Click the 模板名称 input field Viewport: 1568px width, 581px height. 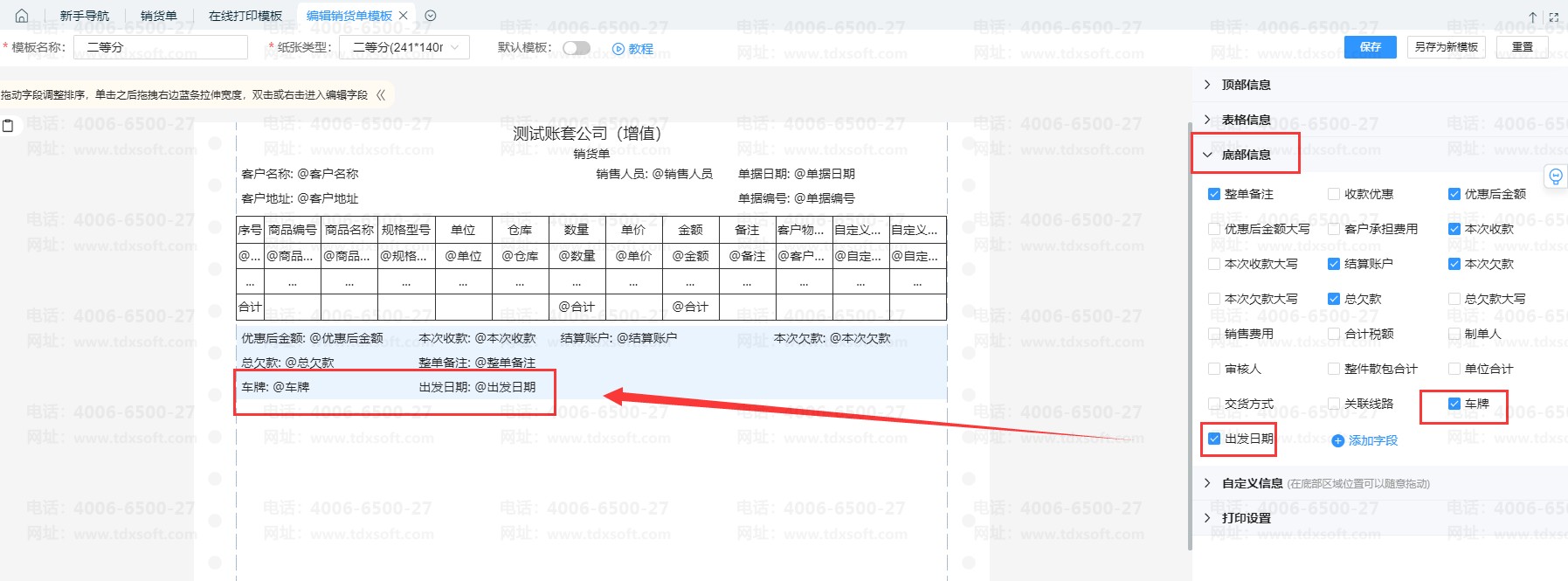tap(161, 47)
